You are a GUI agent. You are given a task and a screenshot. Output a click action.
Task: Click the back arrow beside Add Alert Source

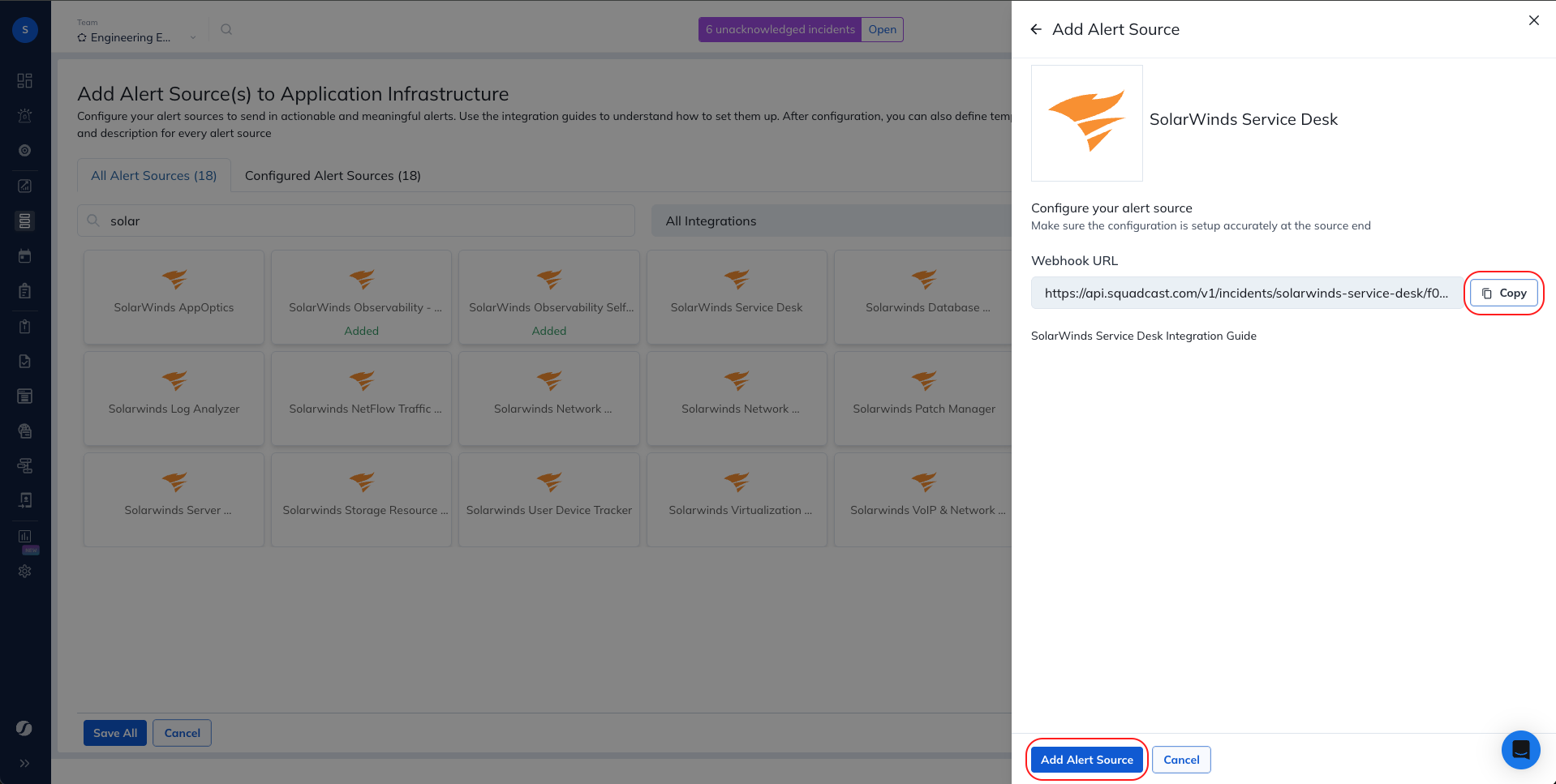tap(1036, 29)
